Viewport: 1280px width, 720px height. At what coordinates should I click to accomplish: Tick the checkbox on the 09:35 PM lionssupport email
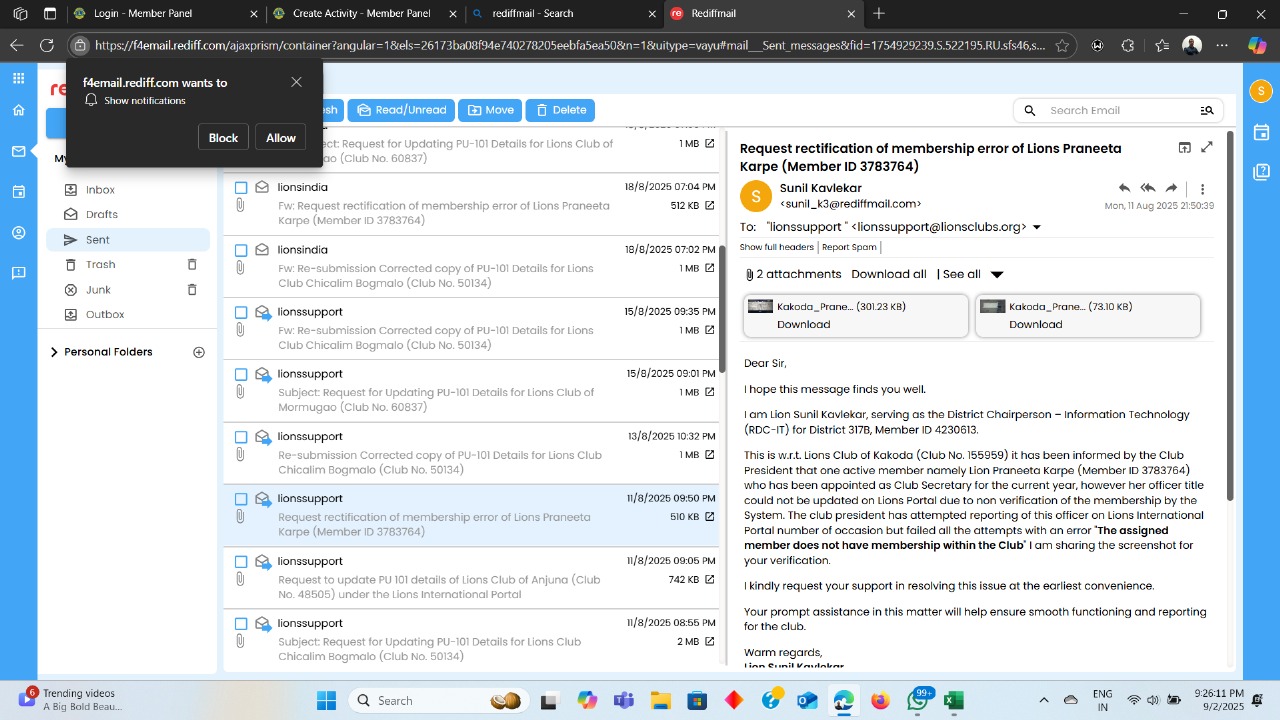(241, 312)
